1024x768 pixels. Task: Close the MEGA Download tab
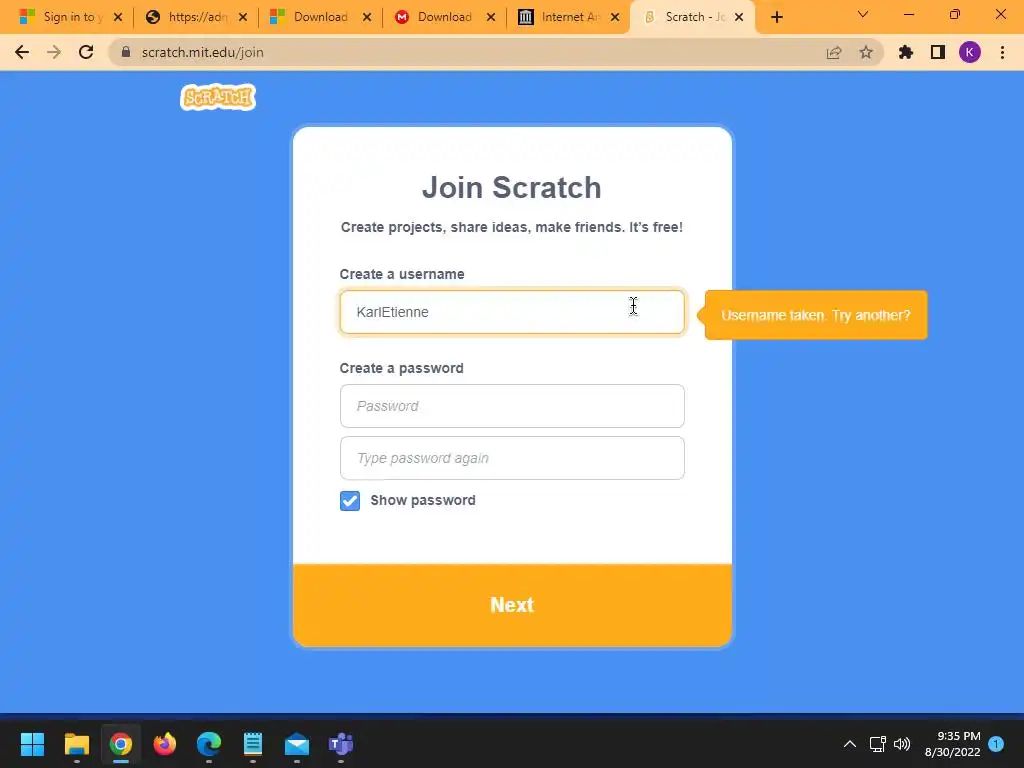pyautogui.click(x=490, y=17)
